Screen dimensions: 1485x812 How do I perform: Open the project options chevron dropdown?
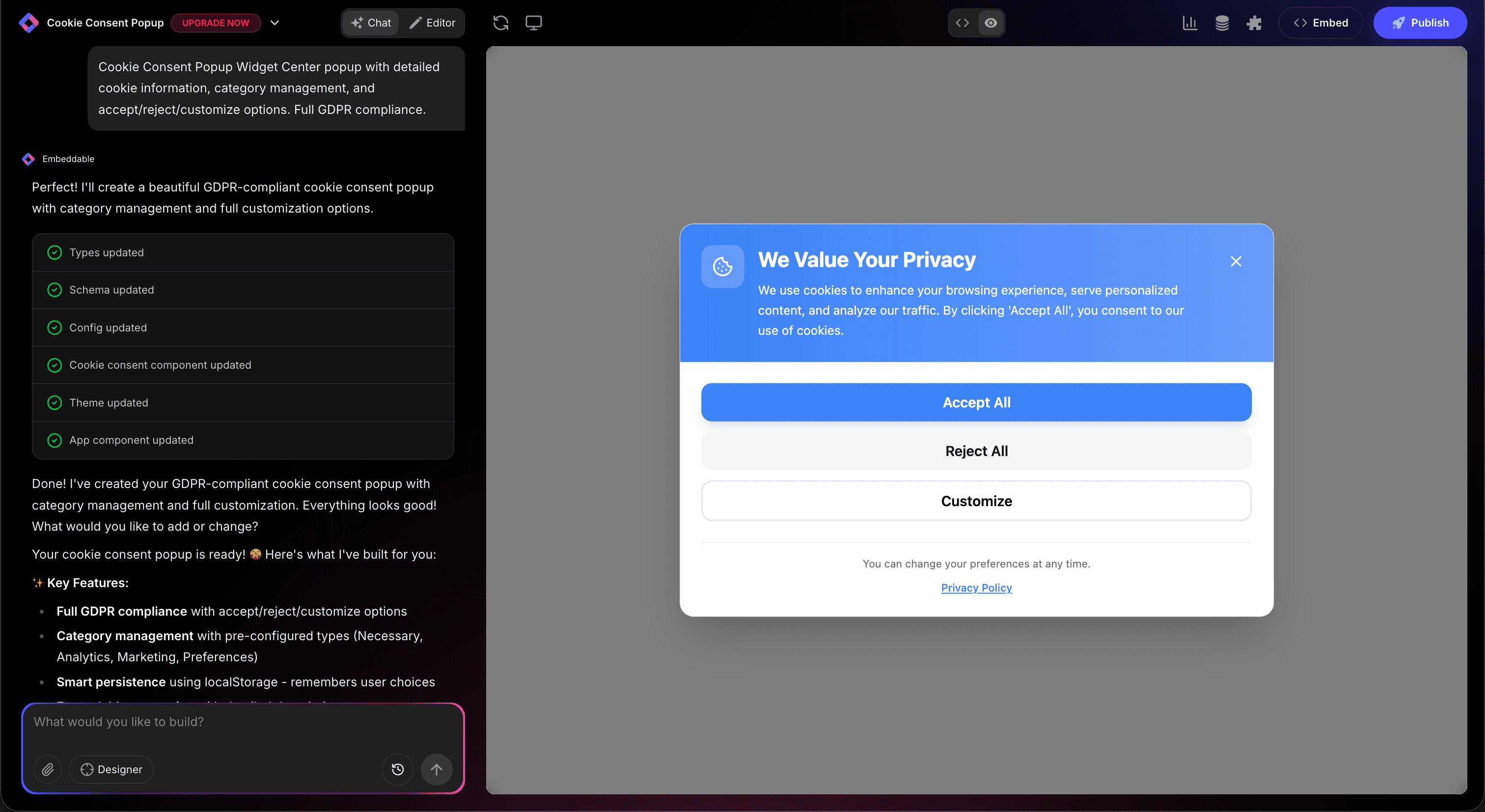tap(275, 23)
